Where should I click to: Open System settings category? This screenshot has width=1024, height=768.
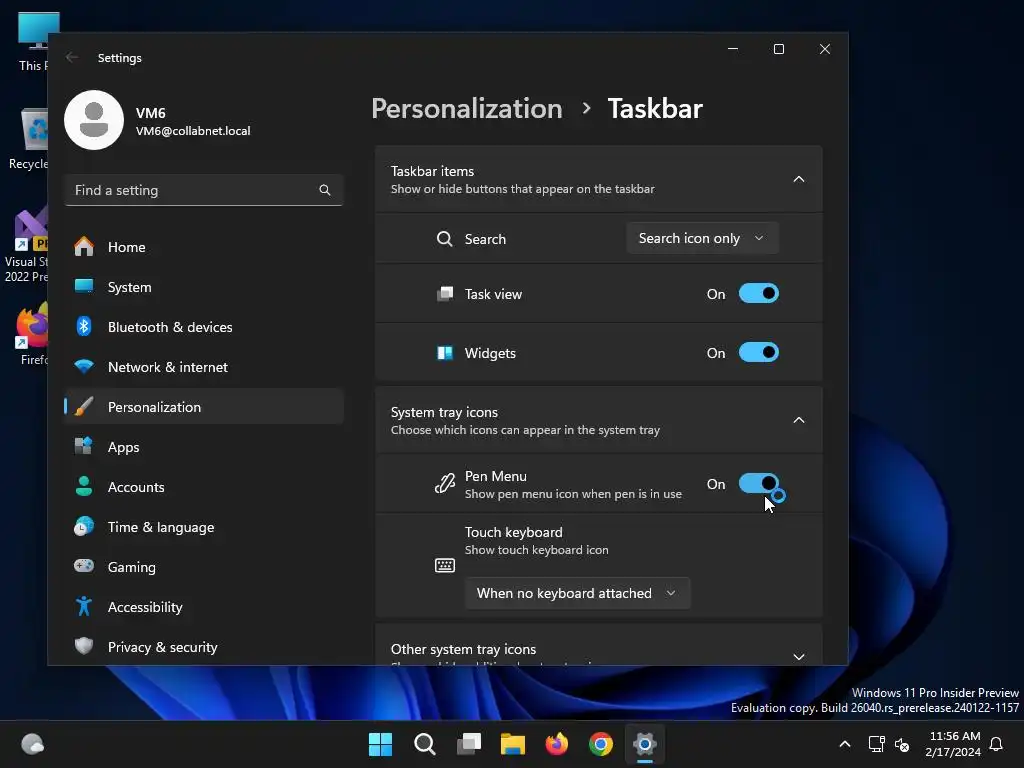point(204,287)
